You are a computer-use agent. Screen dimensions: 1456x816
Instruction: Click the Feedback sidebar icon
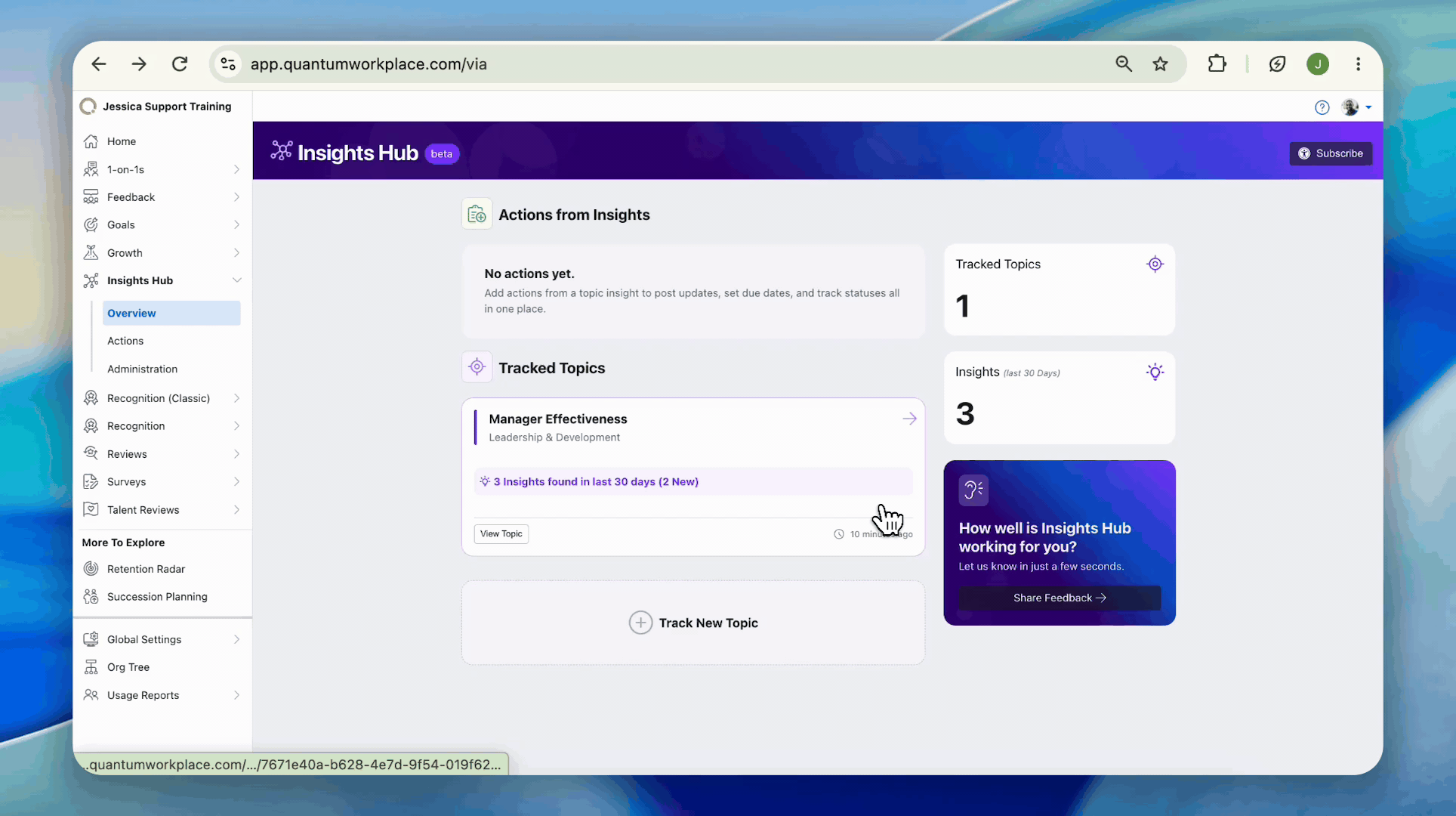point(91,197)
